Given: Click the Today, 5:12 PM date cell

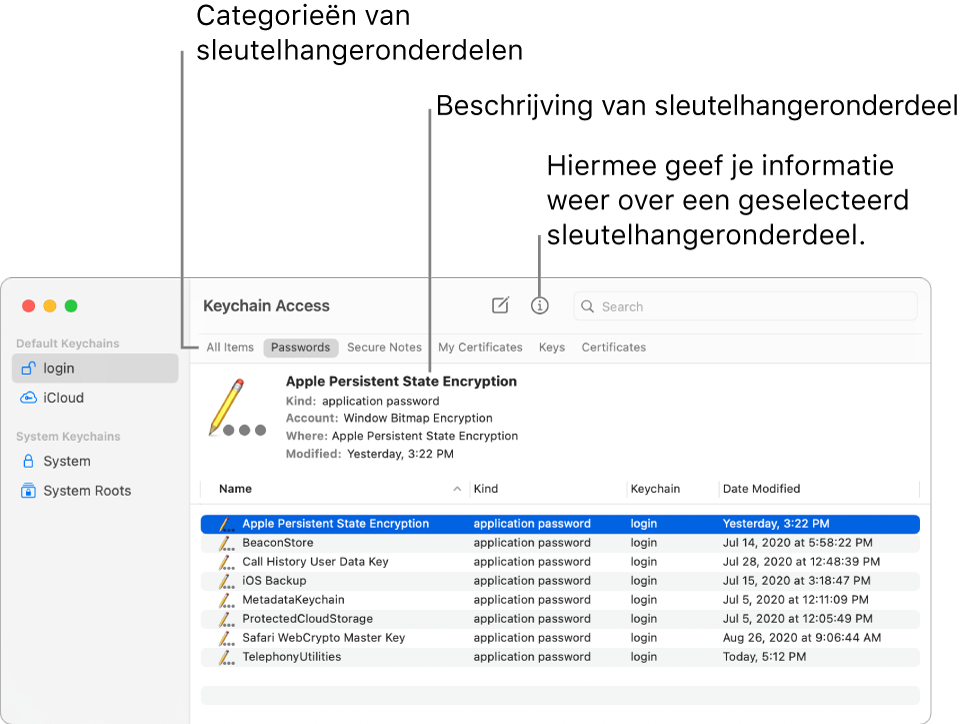Looking at the screenshot, I should coord(764,657).
